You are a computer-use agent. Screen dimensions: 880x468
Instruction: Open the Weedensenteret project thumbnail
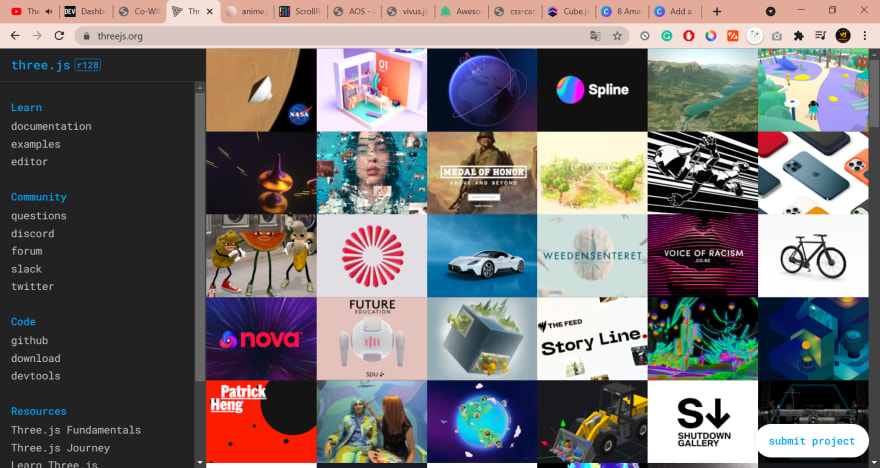592,255
